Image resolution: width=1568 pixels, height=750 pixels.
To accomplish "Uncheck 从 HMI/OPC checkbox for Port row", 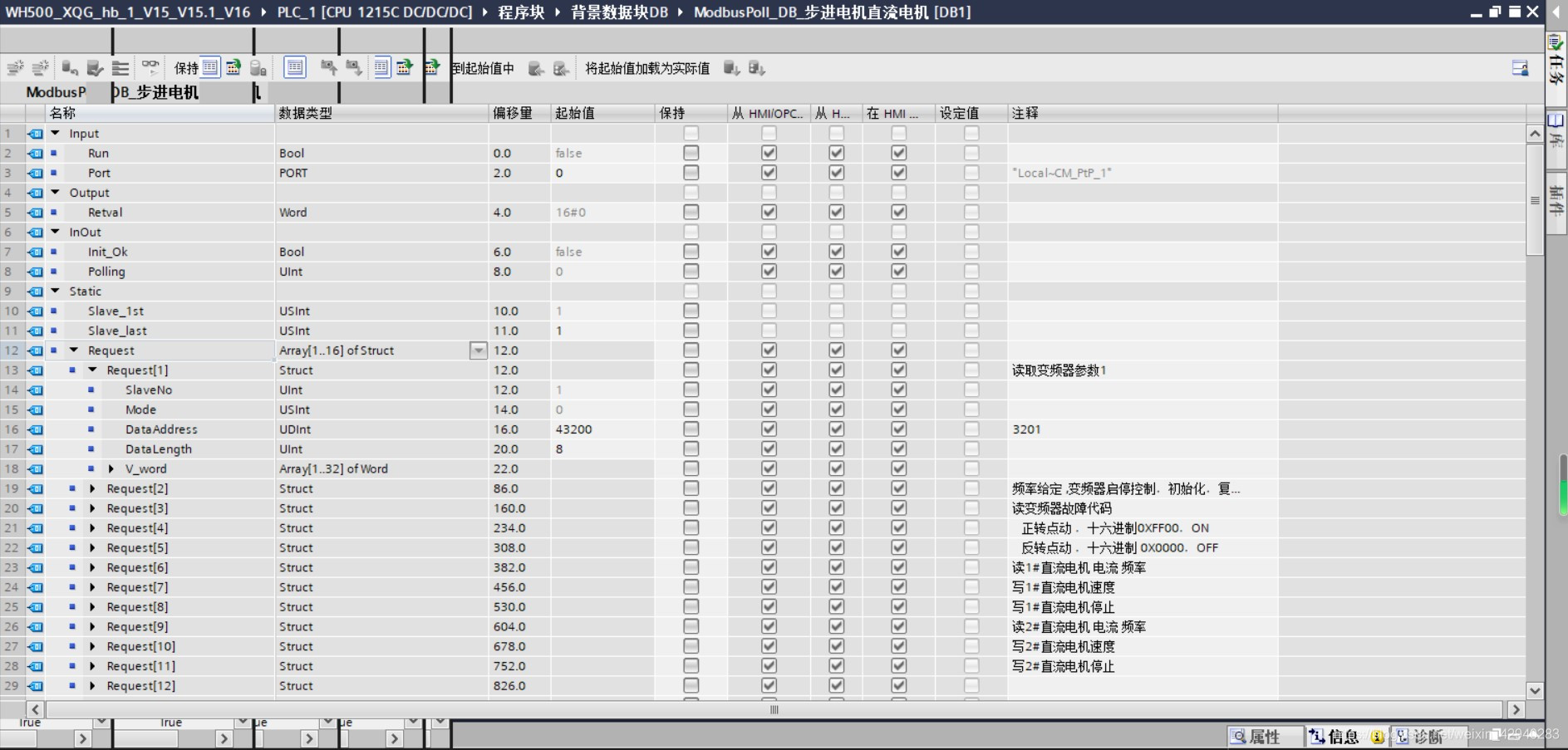I will coord(769,173).
